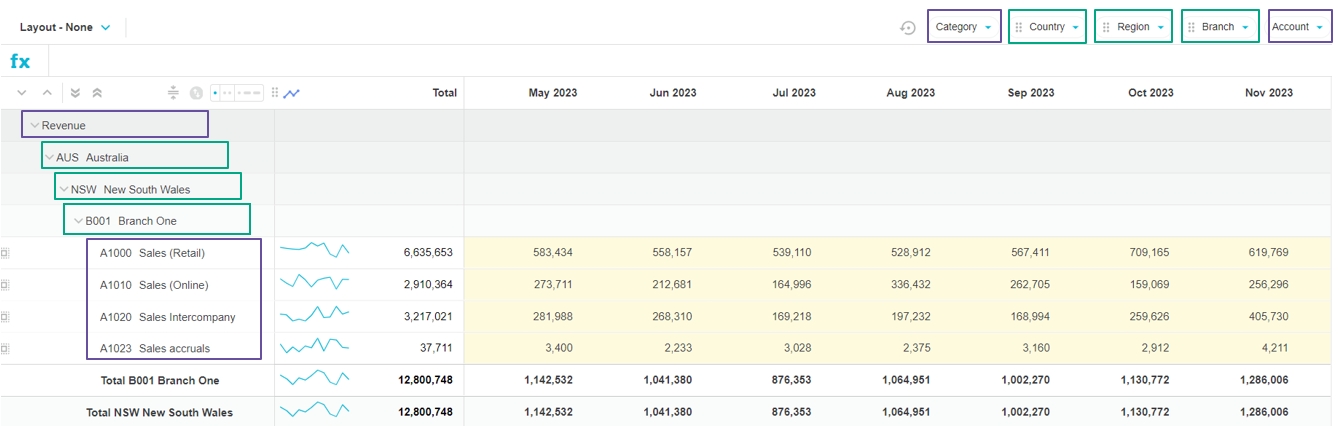Open the Account filter dropdown
This screenshot has width=1339, height=426.
(1299, 27)
